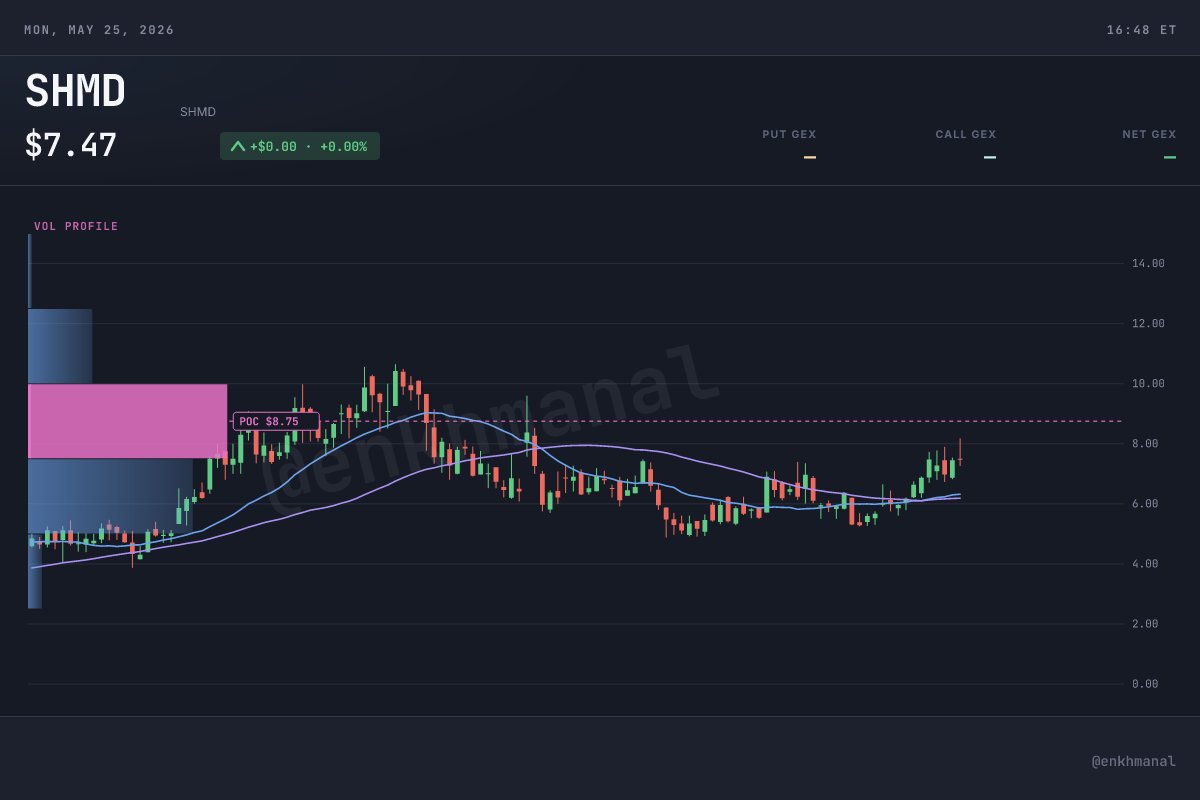
Task: Click the blue volume bar spanning 10 to 12.50
Action: point(60,346)
